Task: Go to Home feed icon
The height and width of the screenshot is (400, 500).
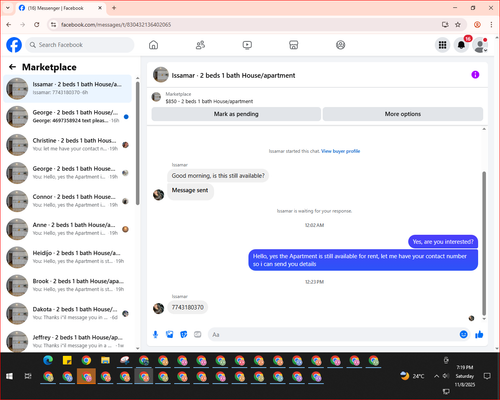Action: (x=153, y=45)
